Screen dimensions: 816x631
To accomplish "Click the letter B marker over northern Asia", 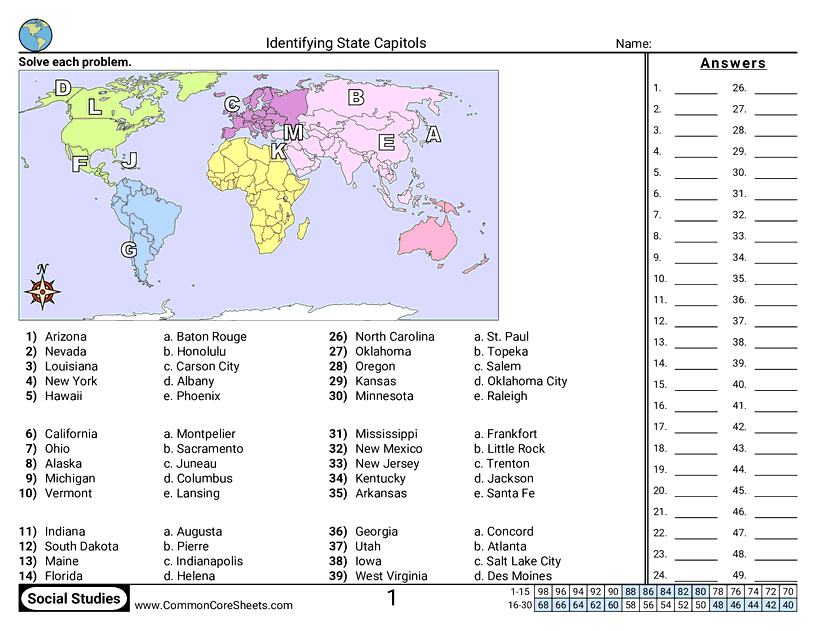I will click(x=355, y=97).
